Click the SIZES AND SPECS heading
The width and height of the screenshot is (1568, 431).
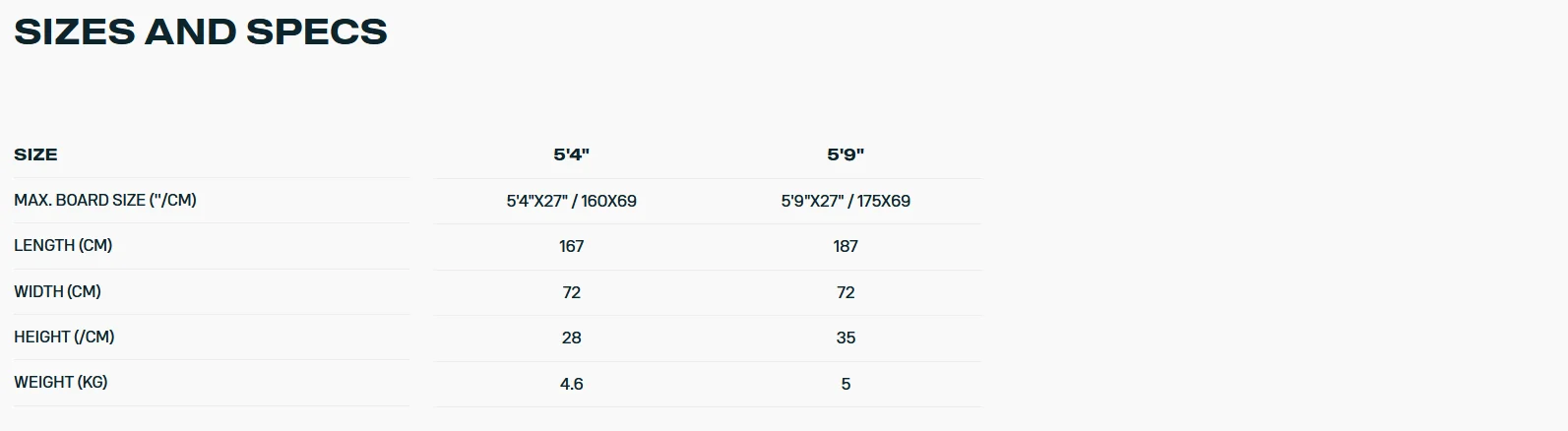coord(201,31)
